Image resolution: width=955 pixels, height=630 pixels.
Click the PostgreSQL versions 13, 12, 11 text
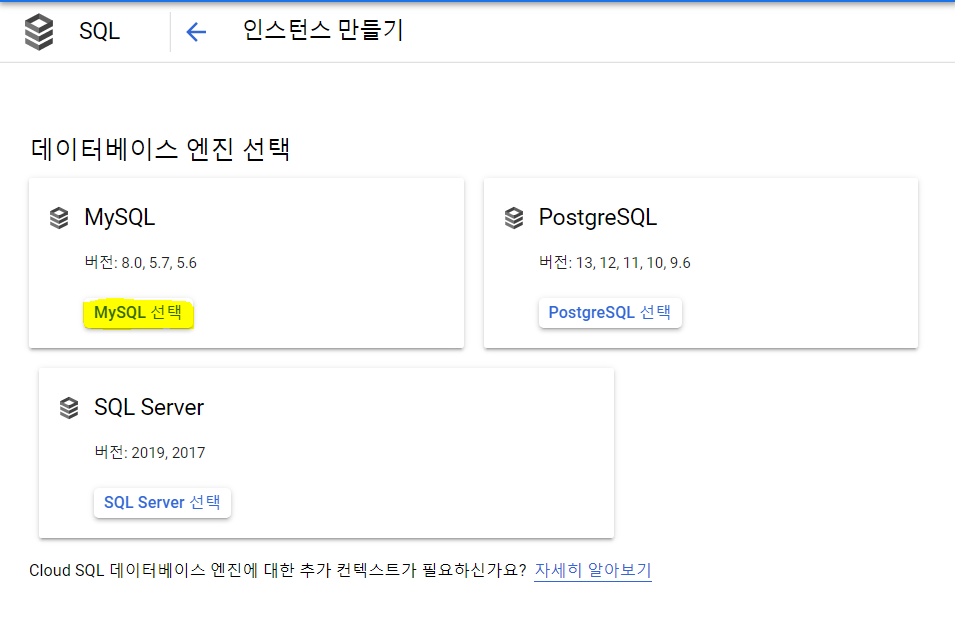pyautogui.click(x=615, y=263)
